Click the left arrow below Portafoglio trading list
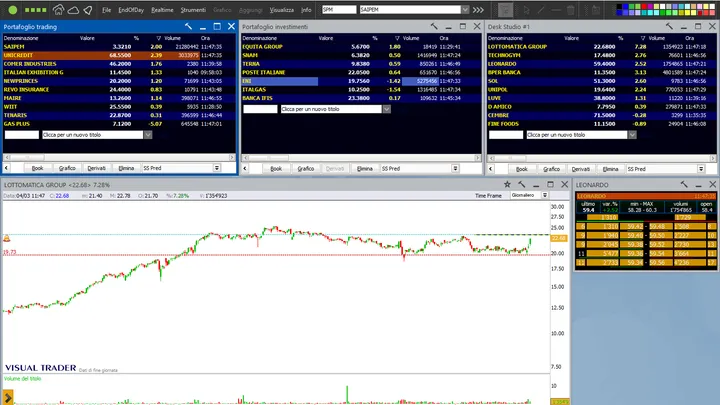Screen dimensions: 720x405 coord(6,168)
